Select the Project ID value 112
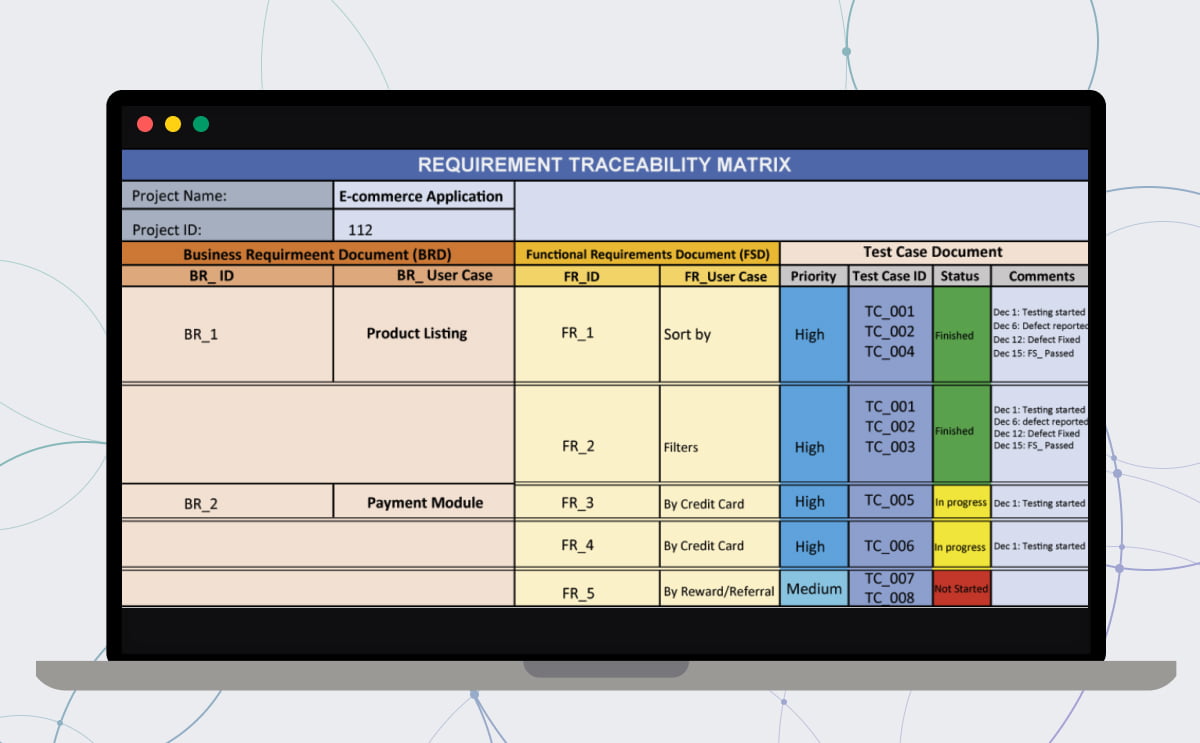Screen dimensions: 1200x743 422,228
